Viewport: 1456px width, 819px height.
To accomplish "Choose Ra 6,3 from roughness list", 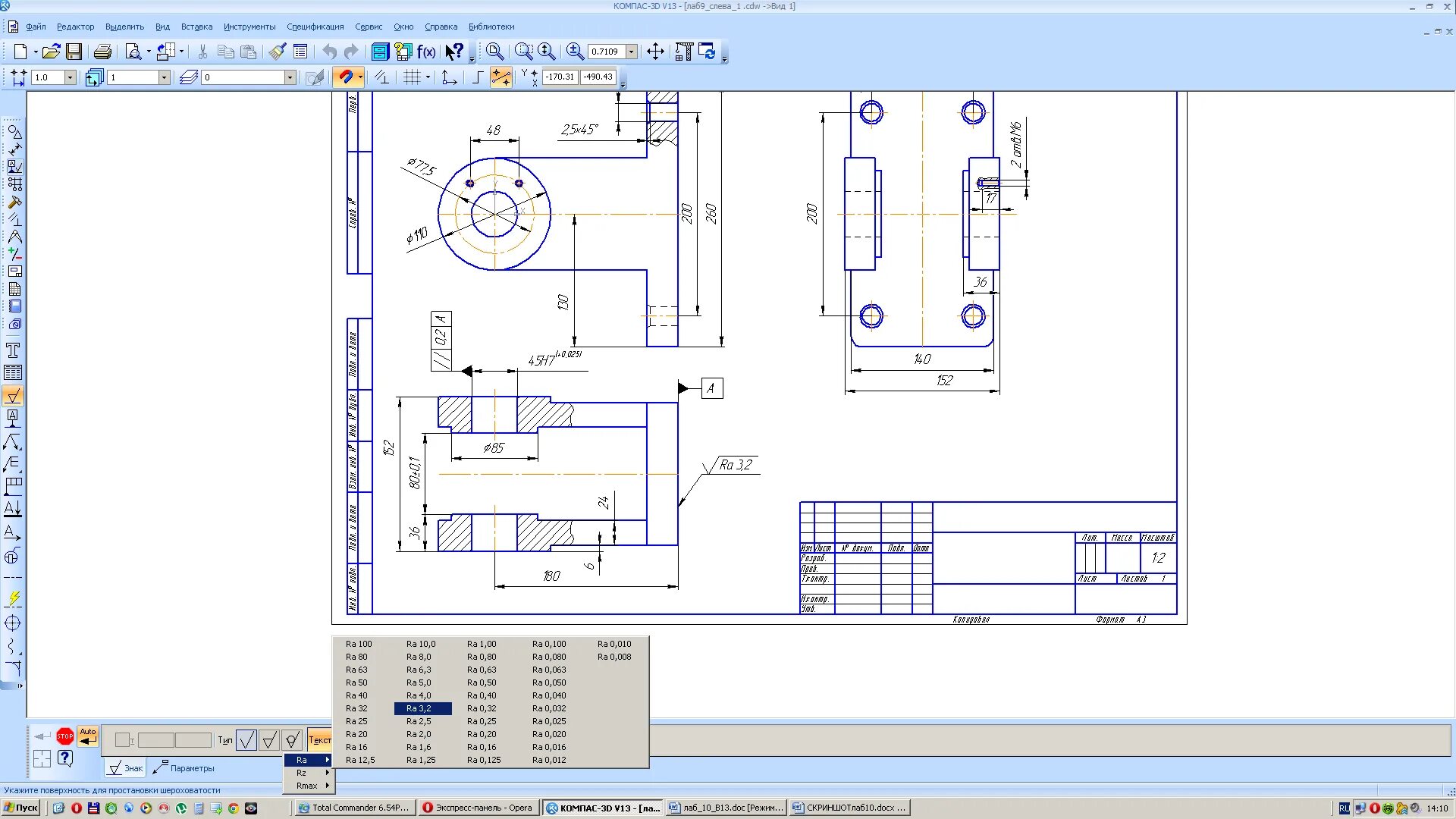I will (x=419, y=670).
